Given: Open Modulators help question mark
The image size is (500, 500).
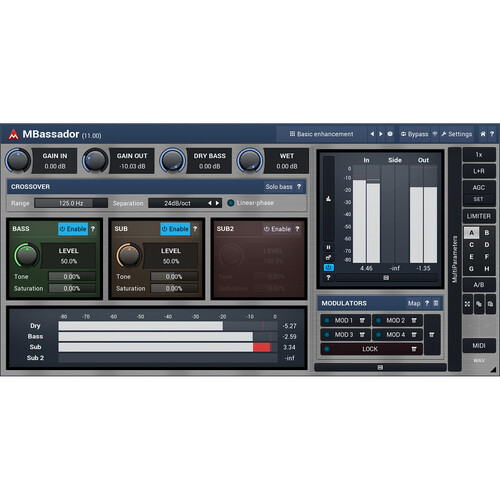Looking at the screenshot, I should (x=427, y=303).
